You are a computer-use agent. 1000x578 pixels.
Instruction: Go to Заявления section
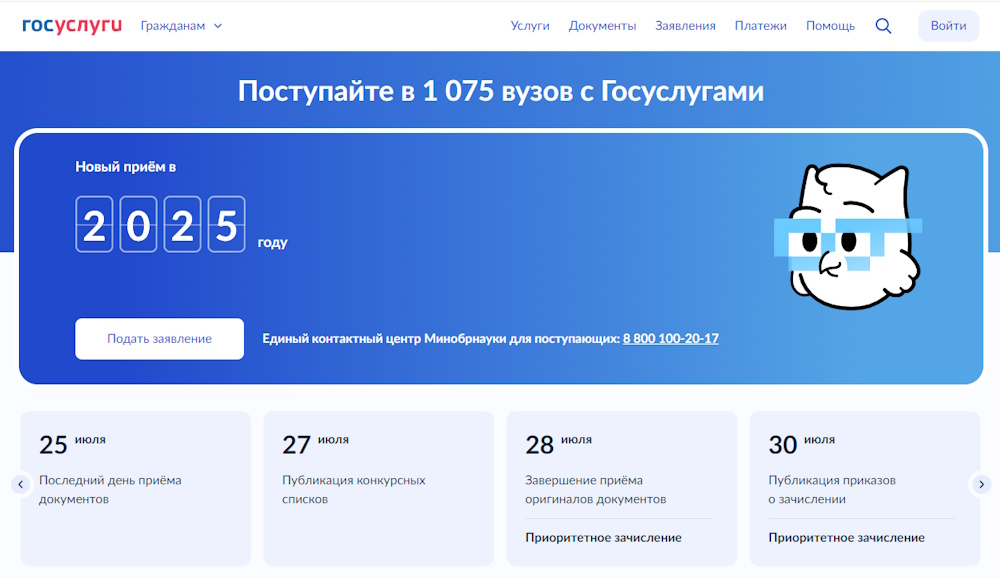coord(685,26)
